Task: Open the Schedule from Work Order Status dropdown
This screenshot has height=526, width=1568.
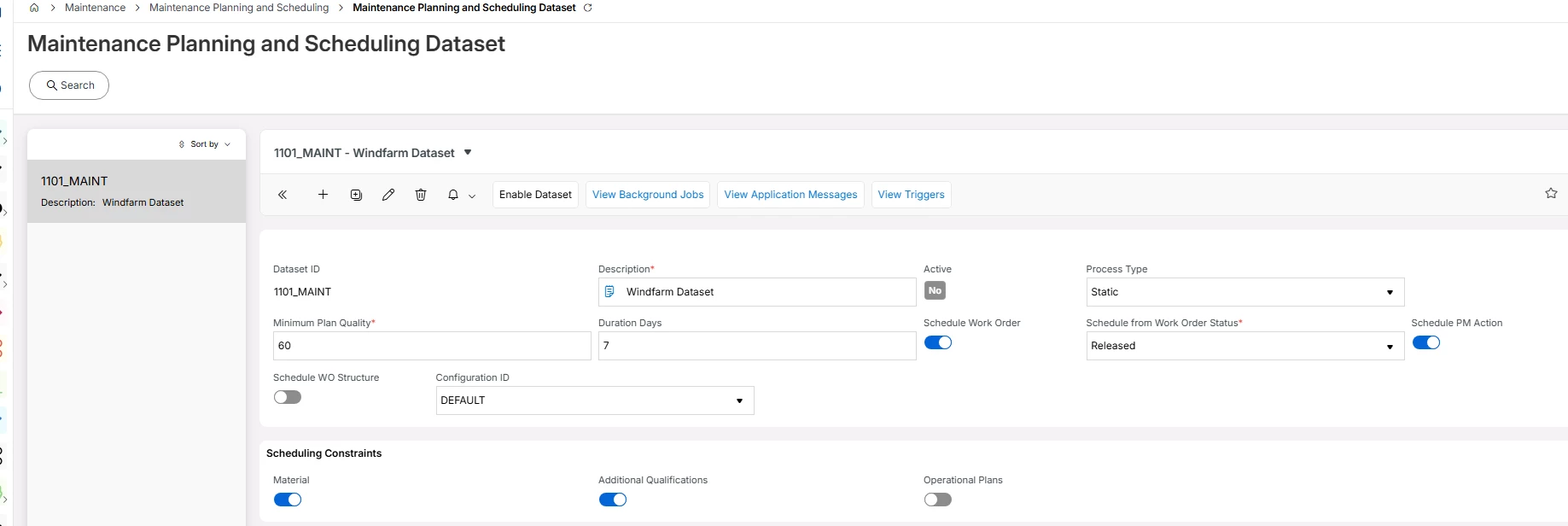Action: [x=1244, y=346]
